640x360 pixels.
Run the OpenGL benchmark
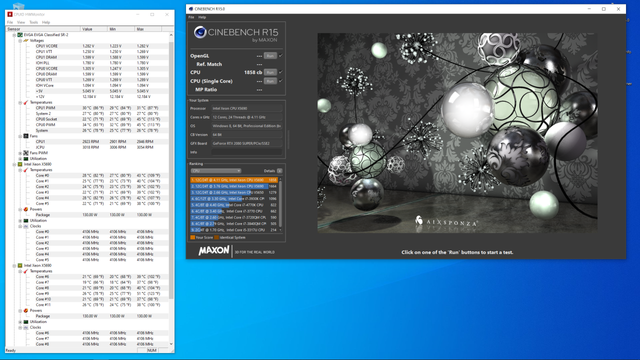point(270,56)
